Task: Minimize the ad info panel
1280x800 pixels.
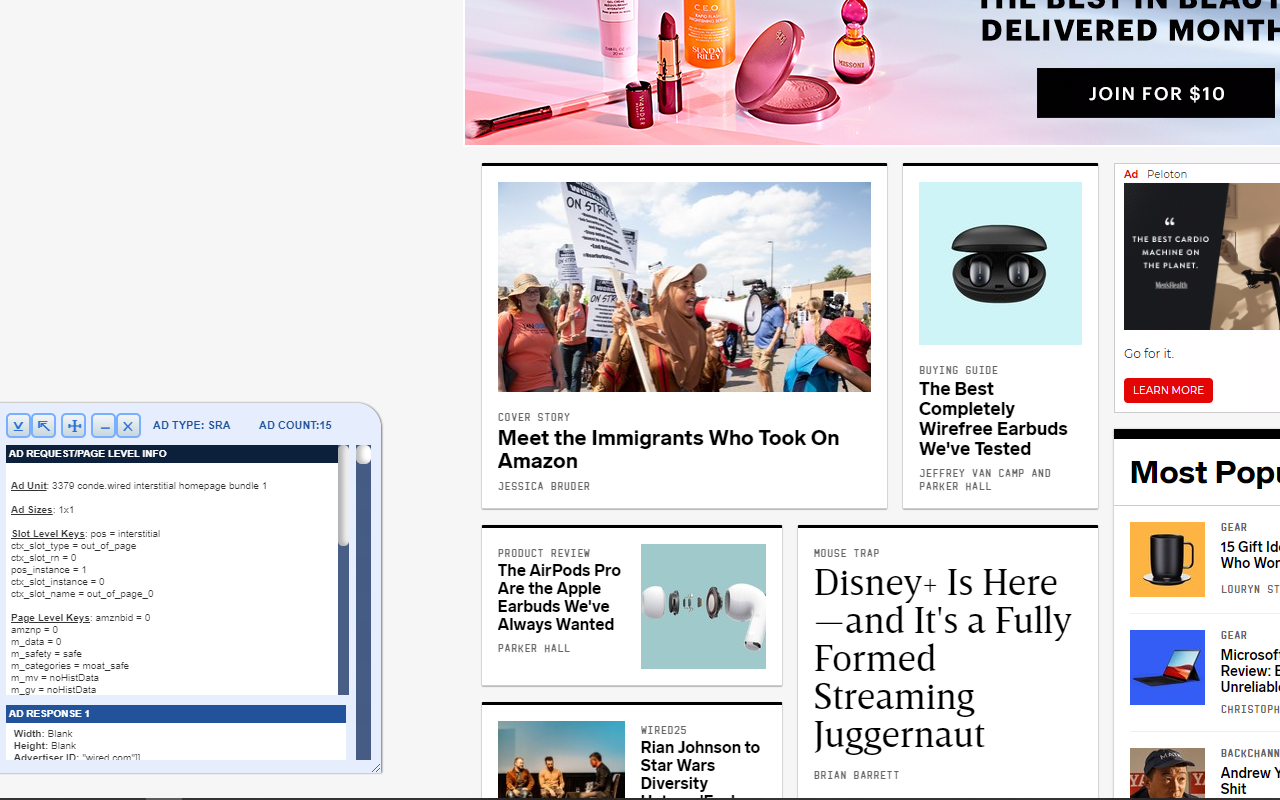Action: point(103,426)
